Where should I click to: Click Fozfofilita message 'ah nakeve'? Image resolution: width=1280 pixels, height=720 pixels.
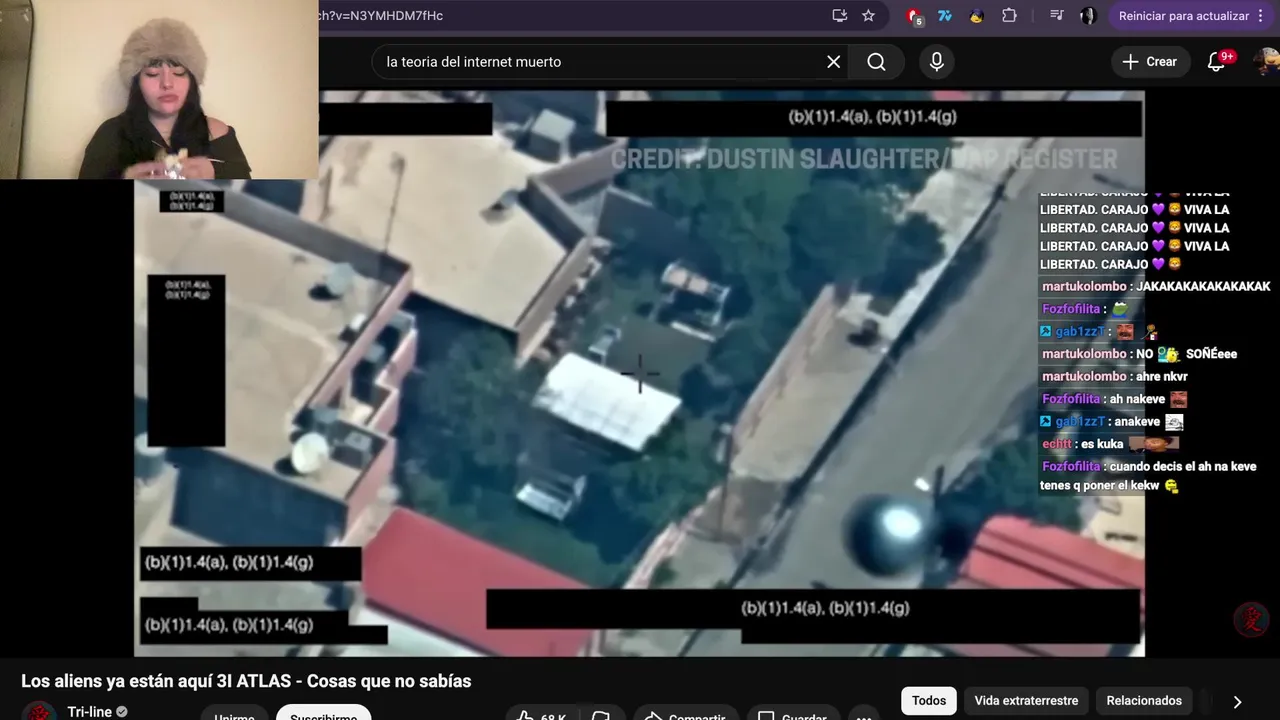point(1114,399)
